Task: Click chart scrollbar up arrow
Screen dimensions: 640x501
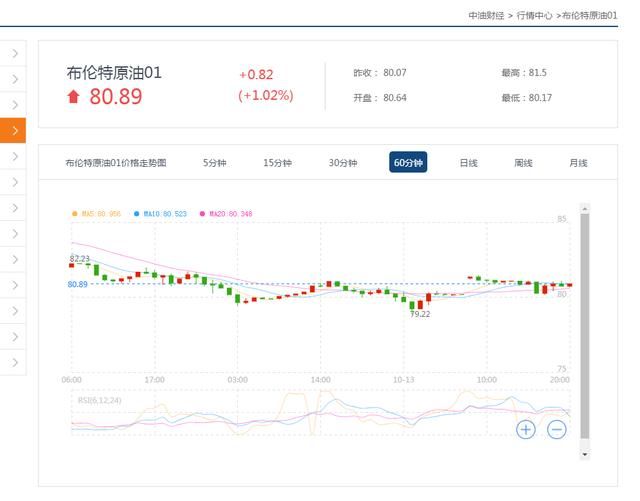Action: point(585,209)
